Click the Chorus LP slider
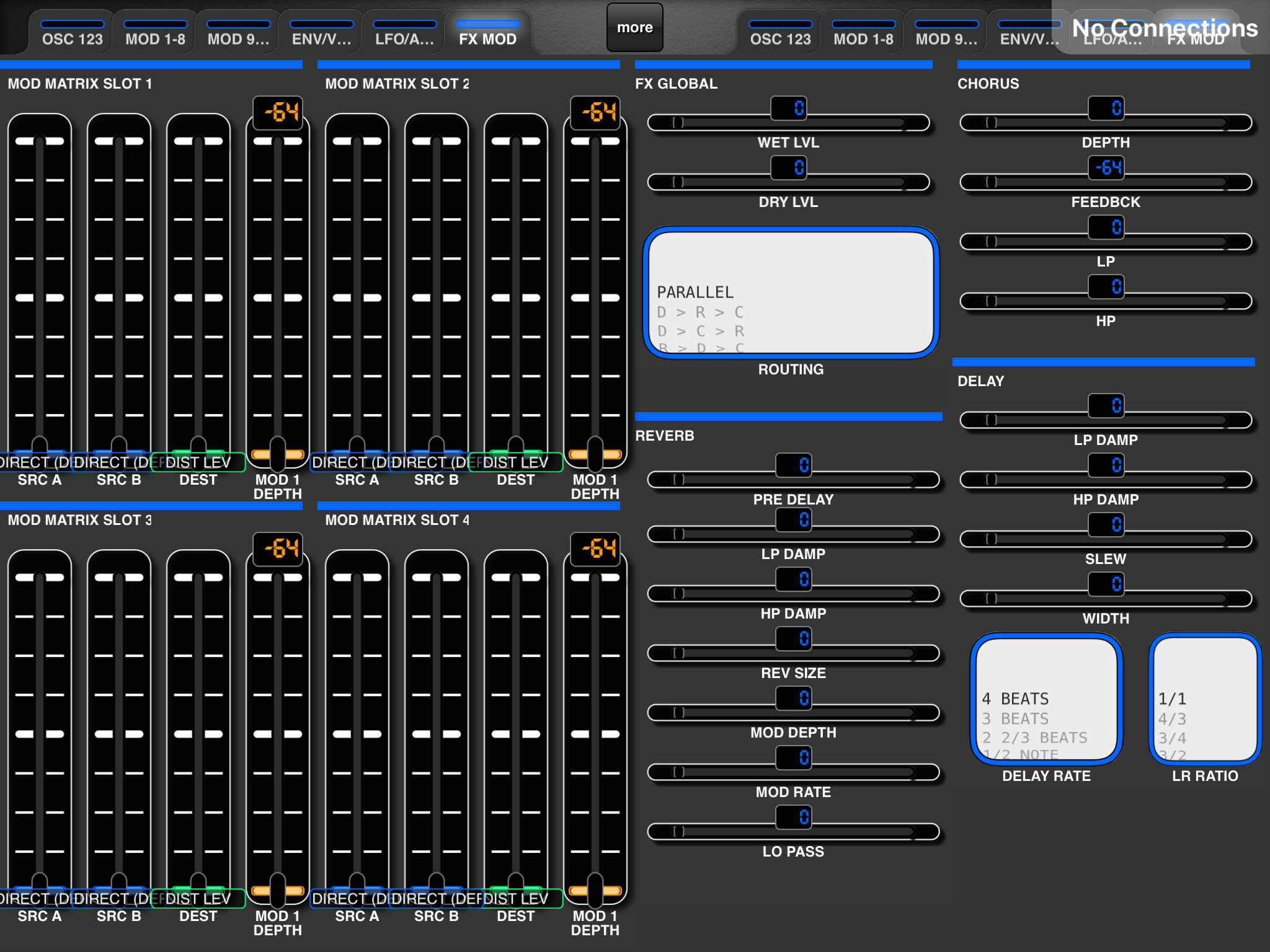This screenshot has width=1270, height=952. click(x=1106, y=241)
